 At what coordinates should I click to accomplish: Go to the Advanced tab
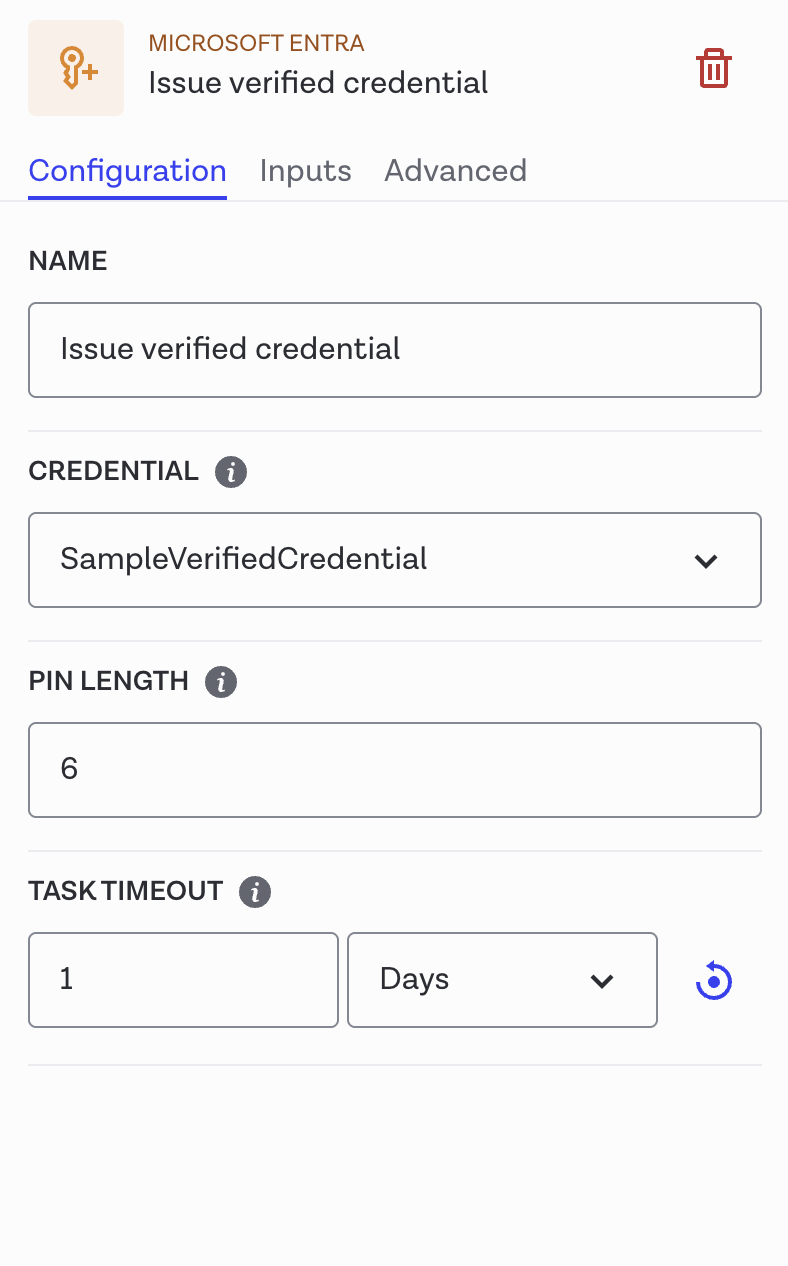pos(455,171)
